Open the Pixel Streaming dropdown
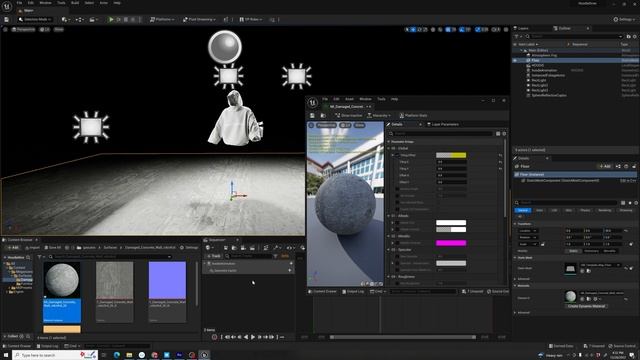Image resolution: width=640 pixels, height=360 pixels. pyautogui.click(x=199, y=19)
